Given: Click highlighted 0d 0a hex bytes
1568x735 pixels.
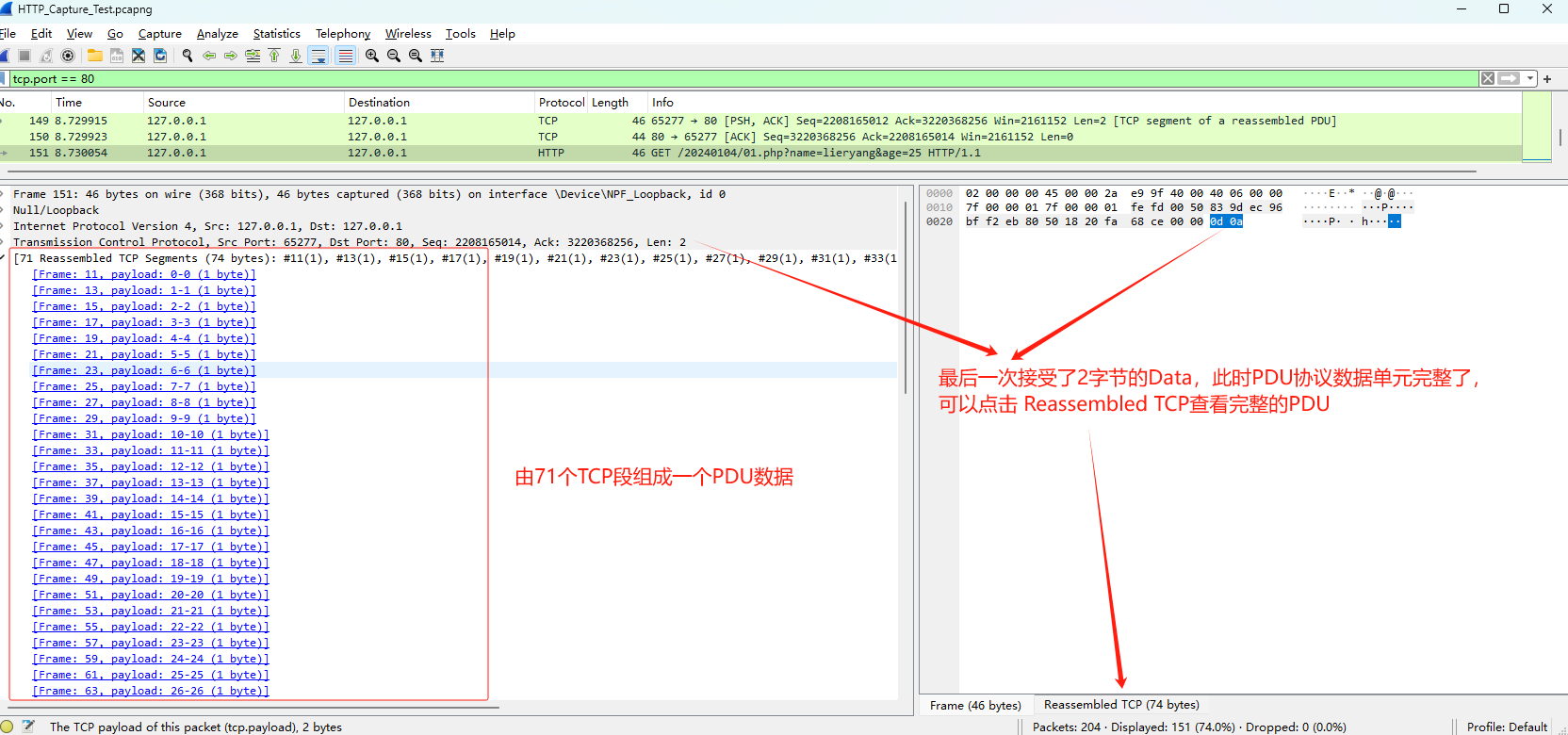Looking at the screenshot, I should coord(1226,221).
